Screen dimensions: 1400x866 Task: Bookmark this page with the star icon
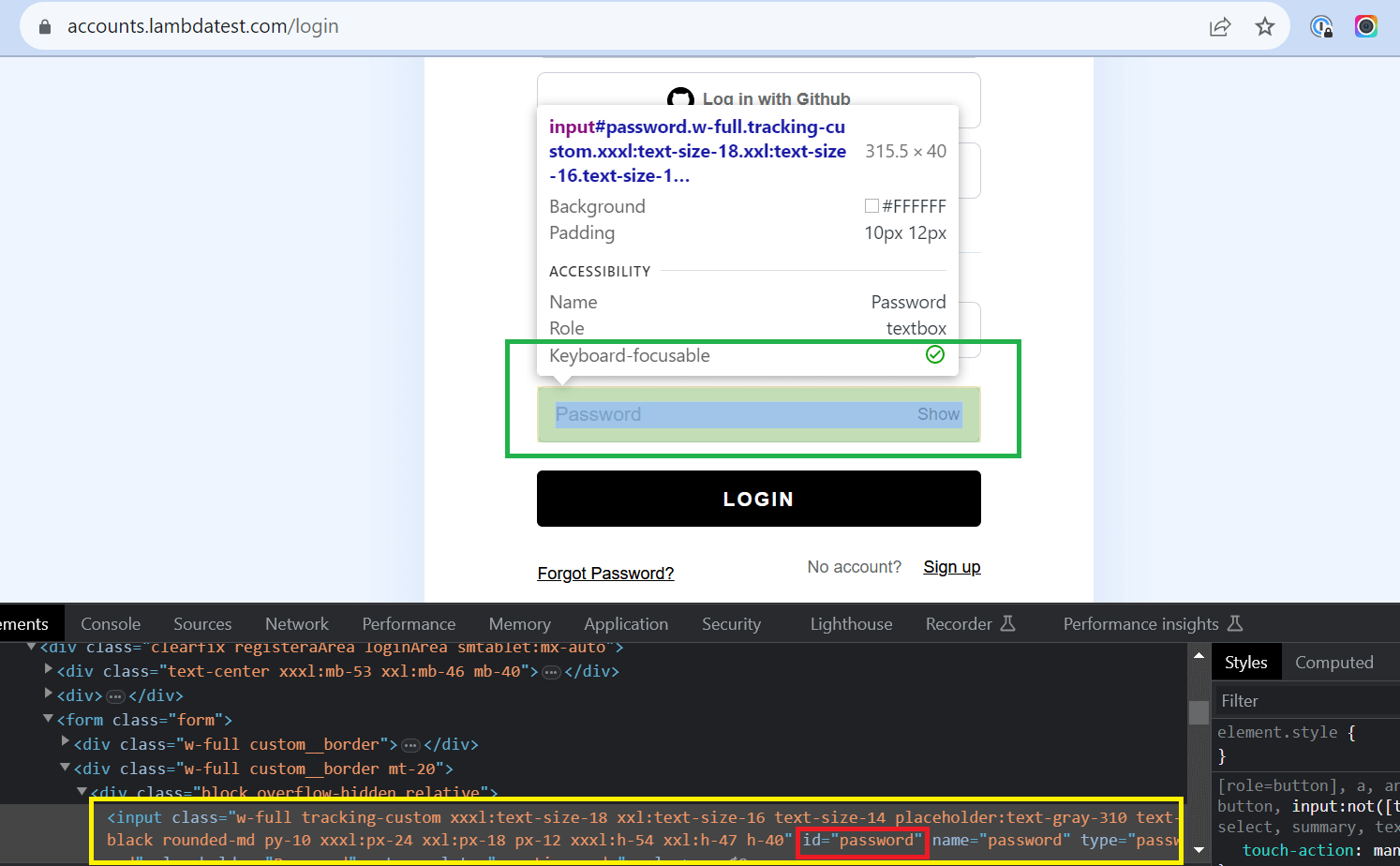(x=1265, y=27)
